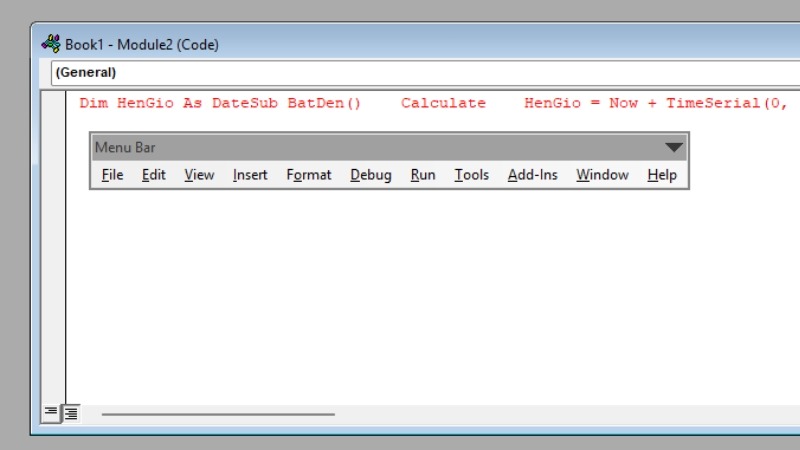Click the module icon in the title bar
800x450 pixels.
pos(51,44)
